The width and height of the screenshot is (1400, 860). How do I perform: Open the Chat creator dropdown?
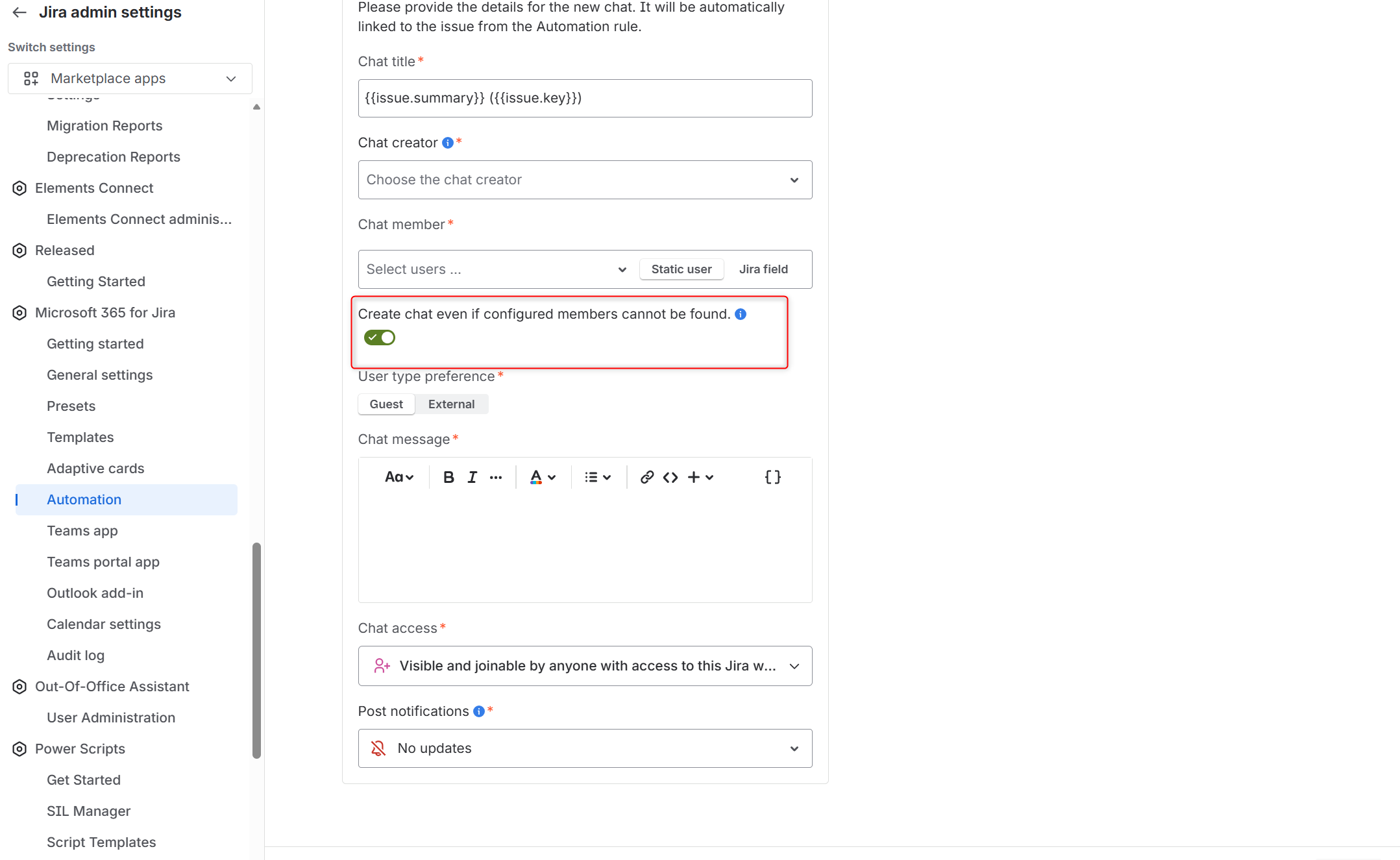[585, 180]
